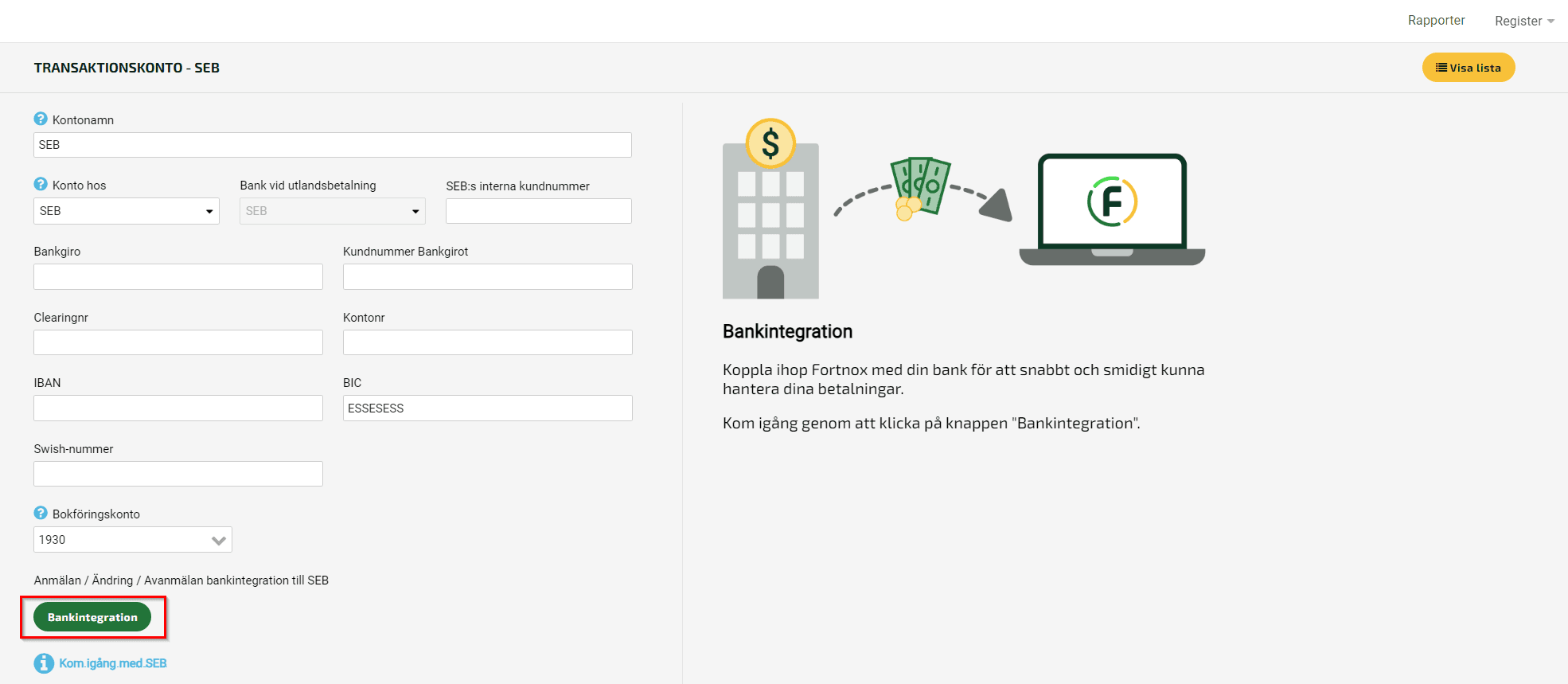
Task: Open the Register menu
Action: pyautogui.click(x=1524, y=21)
